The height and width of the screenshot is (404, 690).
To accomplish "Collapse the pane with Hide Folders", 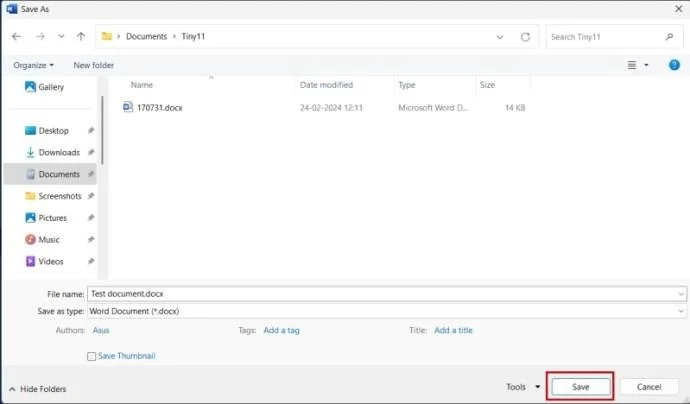I will click(x=36, y=388).
